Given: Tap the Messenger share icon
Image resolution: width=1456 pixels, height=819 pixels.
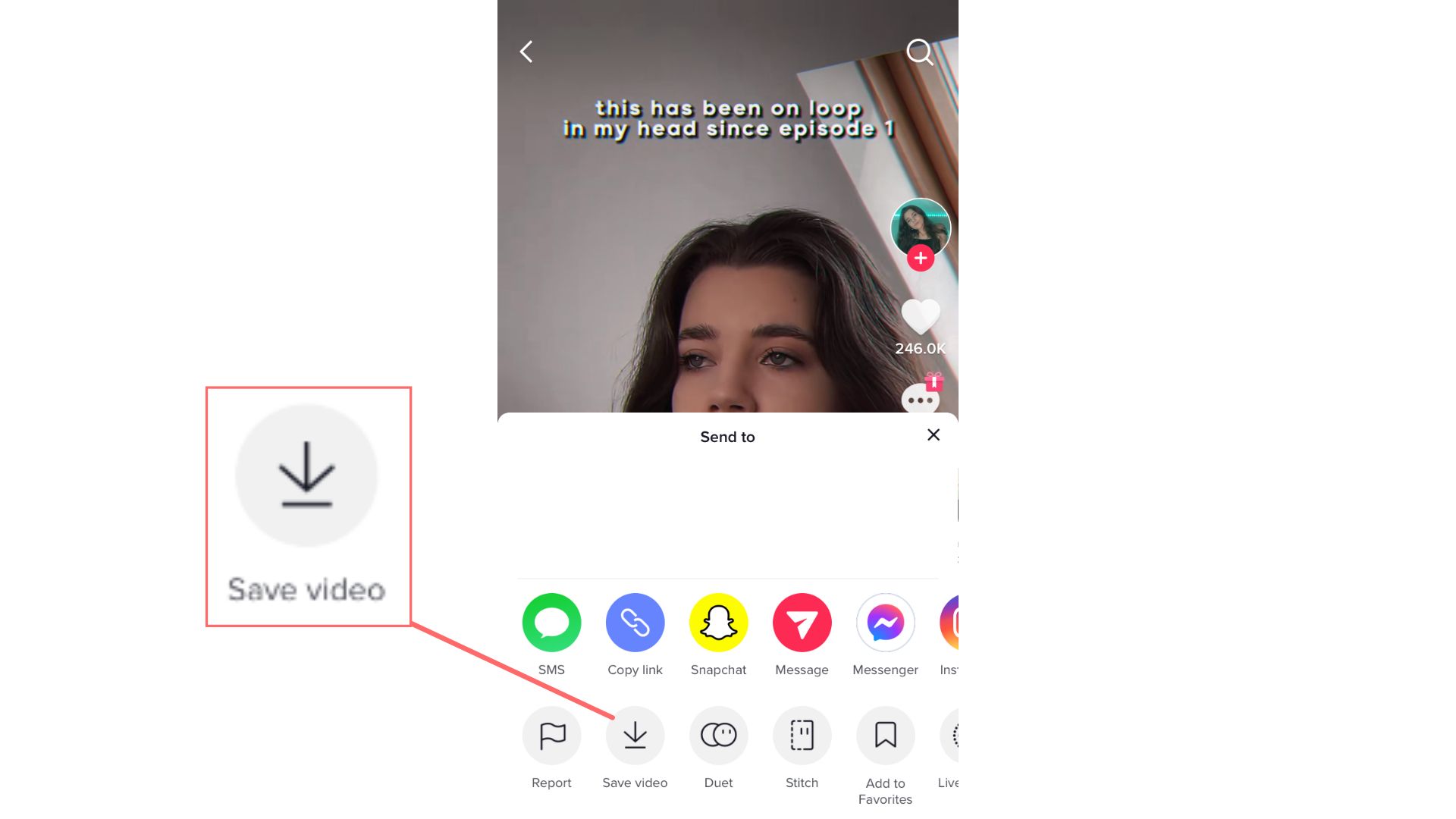Looking at the screenshot, I should pos(885,622).
